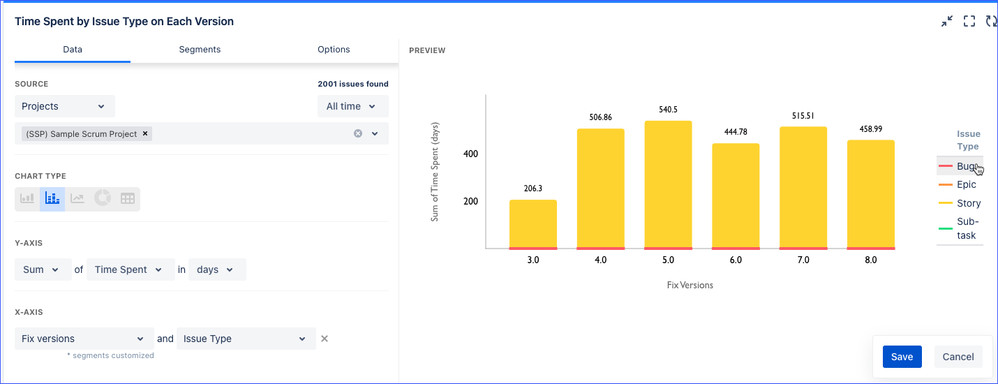The image size is (998, 384).
Task: Open the All time range dropdown
Action: tap(353, 106)
